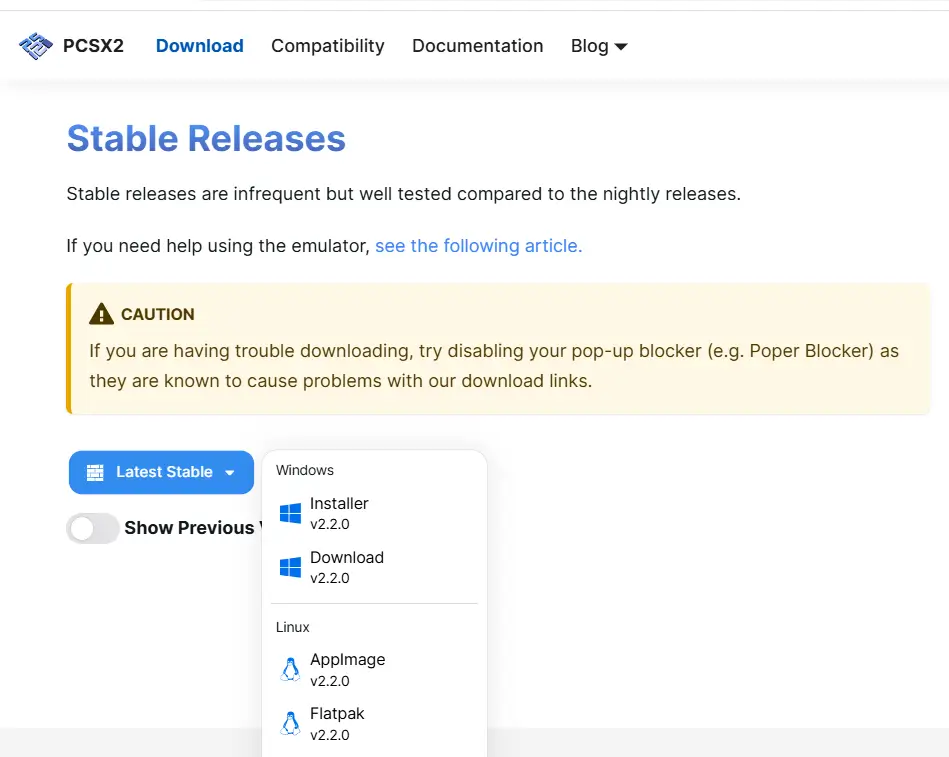
Task: Click the PCSX2 site name
Action: tap(93, 46)
